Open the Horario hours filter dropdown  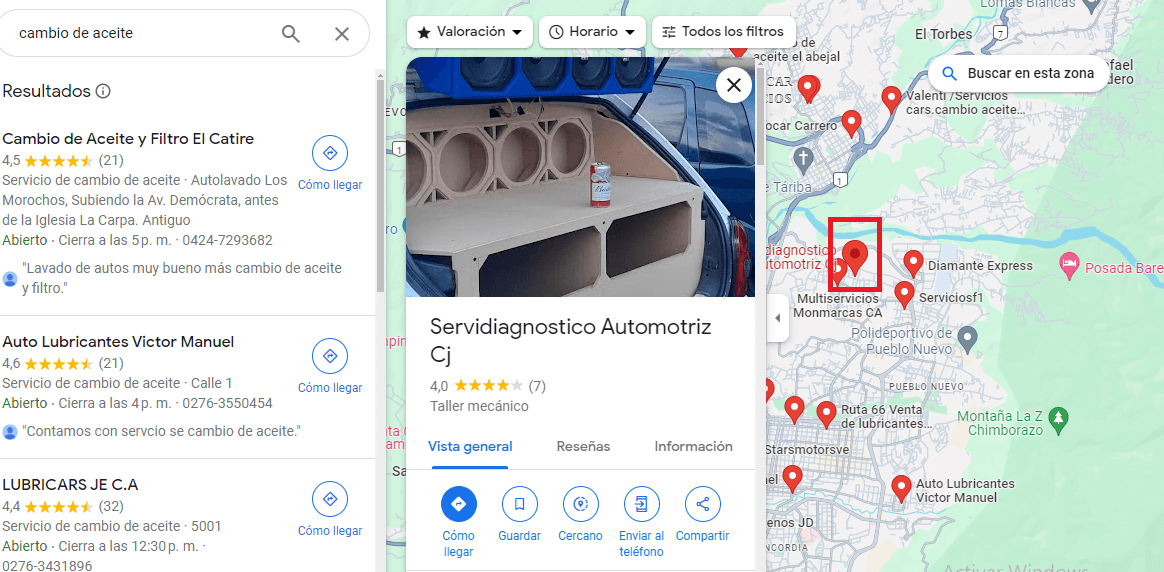(592, 32)
